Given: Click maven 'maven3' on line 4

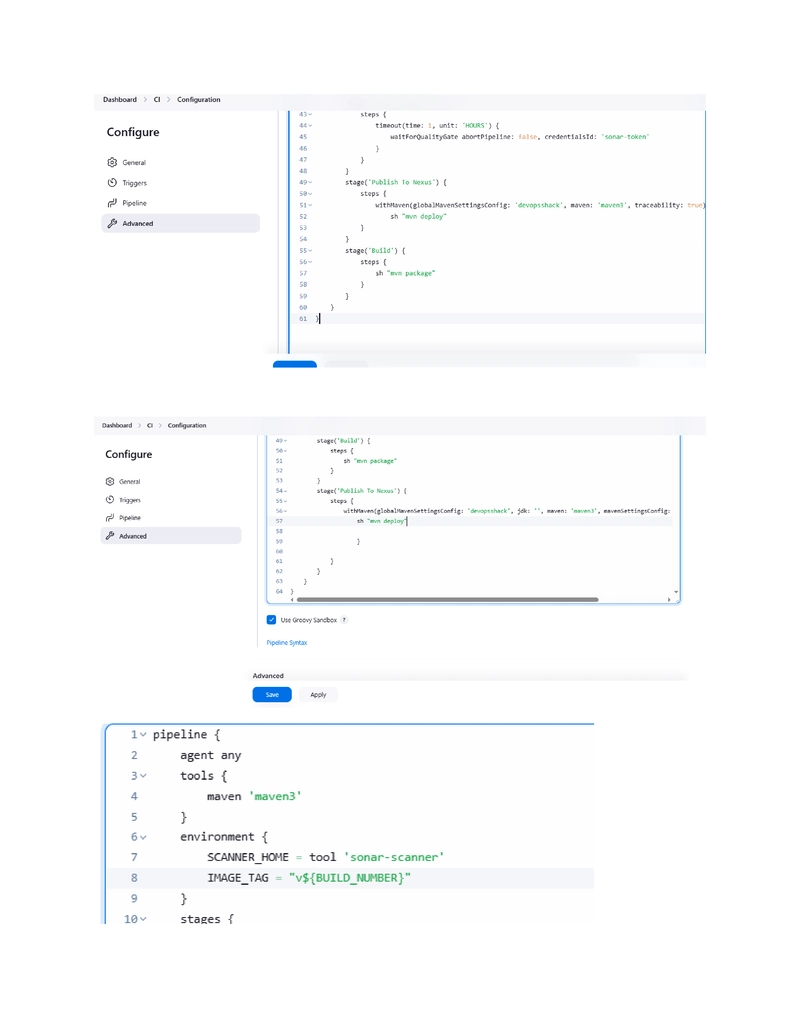Looking at the screenshot, I should 254,797.
